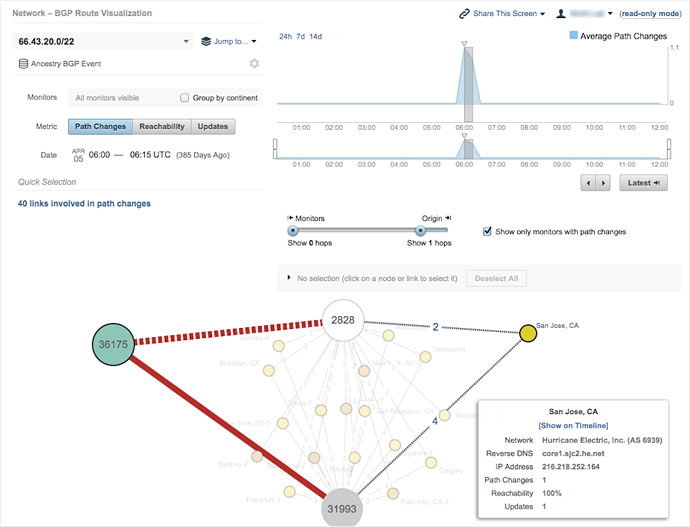690x527 pixels.
Task: Enable Group by continent checkbox
Action: pyautogui.click(x=184, y=98)
